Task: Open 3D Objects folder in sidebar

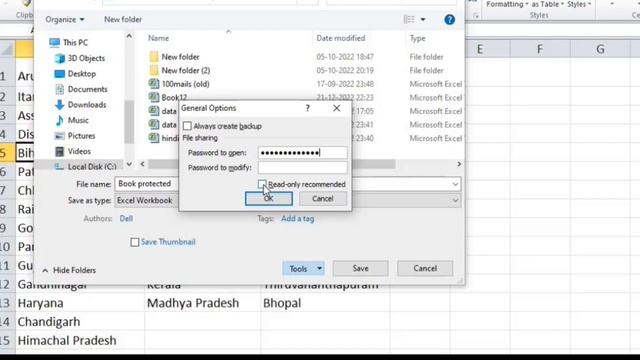Action: point(80,58)
